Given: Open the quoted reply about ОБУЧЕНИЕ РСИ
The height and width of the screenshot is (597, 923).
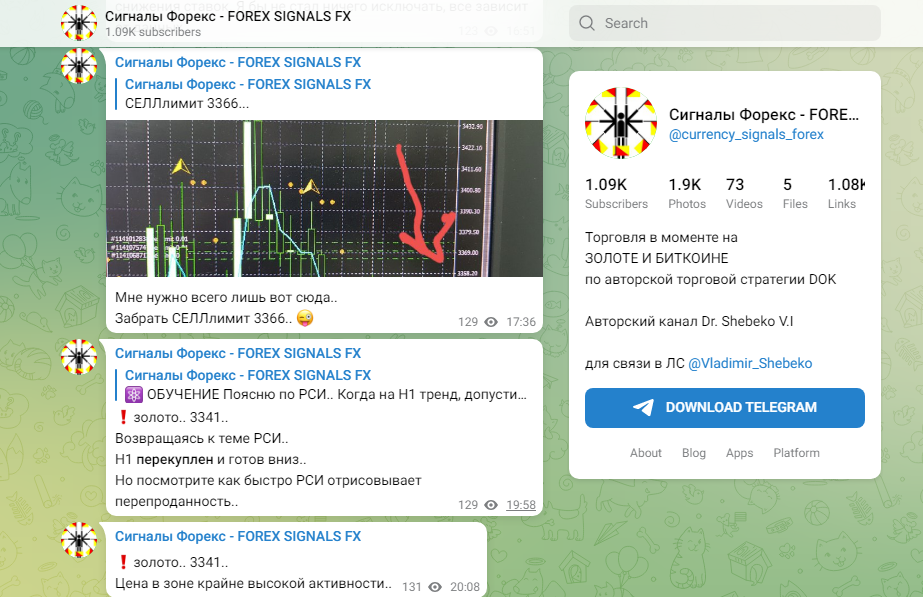Looking at the screenshot, I should (x=326, y=384).
